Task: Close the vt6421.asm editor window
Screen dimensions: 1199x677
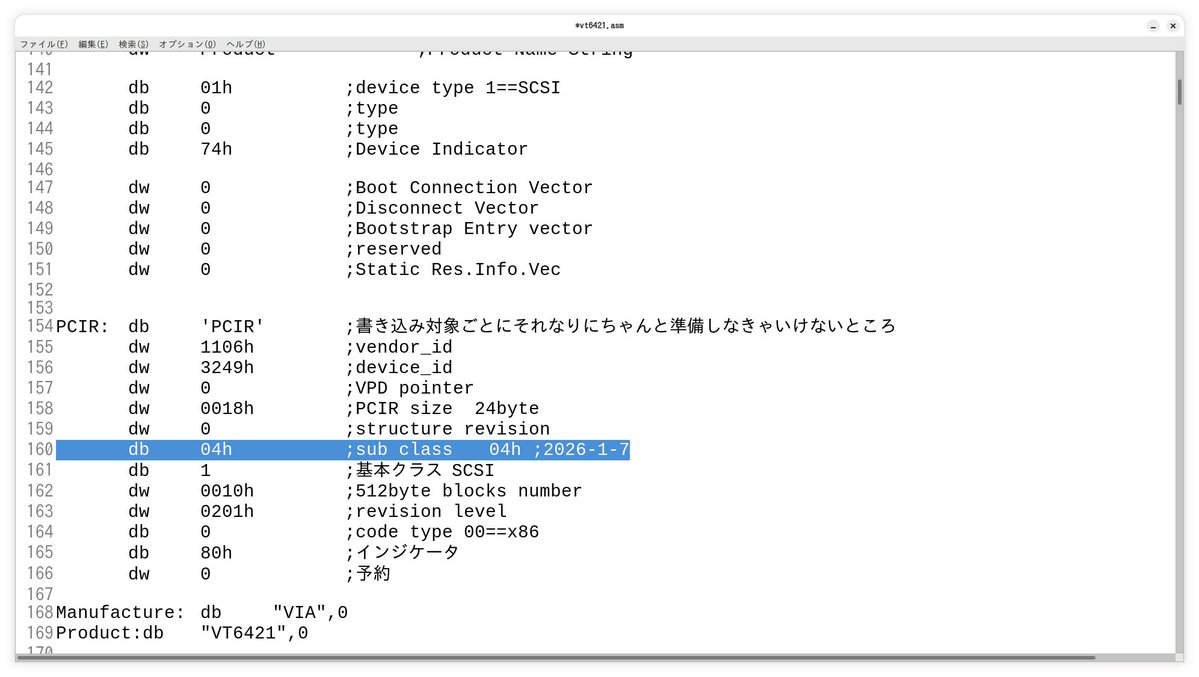Action: click(x=1173, y=26)
